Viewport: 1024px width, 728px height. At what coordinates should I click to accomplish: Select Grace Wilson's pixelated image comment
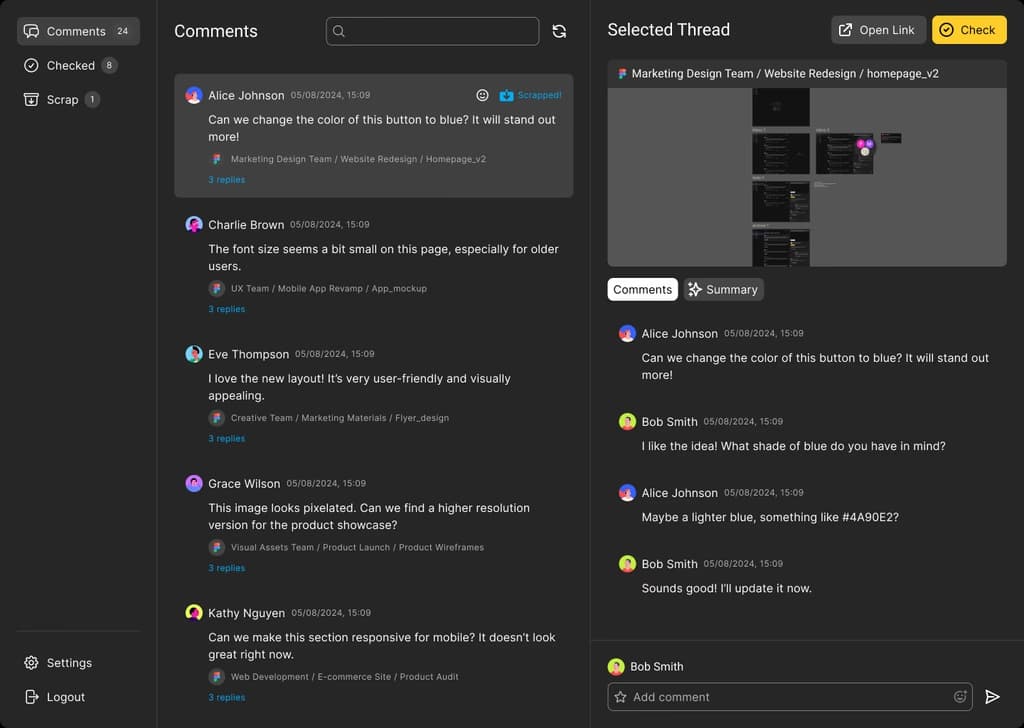tap(369, 516)
